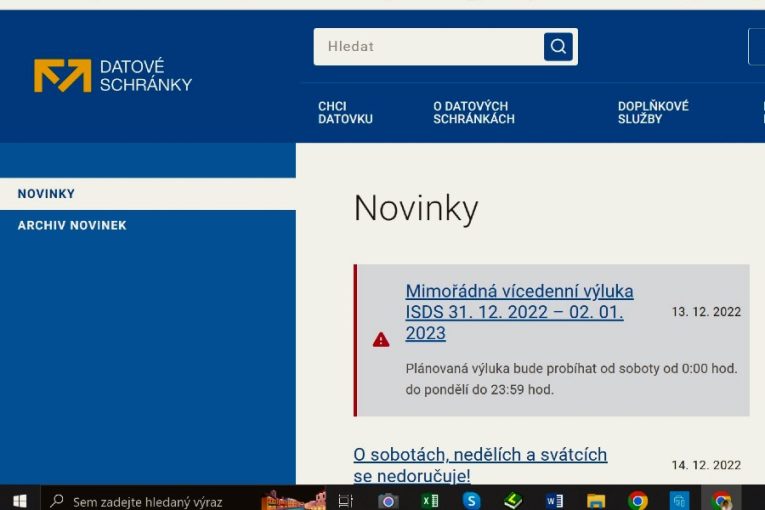765x510 pixels.
Task: Click the Hledat search field
Action: point(430,46)
